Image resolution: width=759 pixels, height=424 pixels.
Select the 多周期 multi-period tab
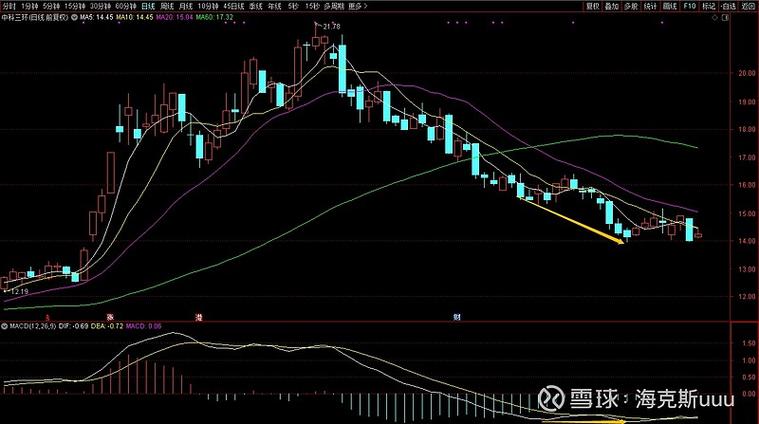pyautogui.click(x=334, y=6)
